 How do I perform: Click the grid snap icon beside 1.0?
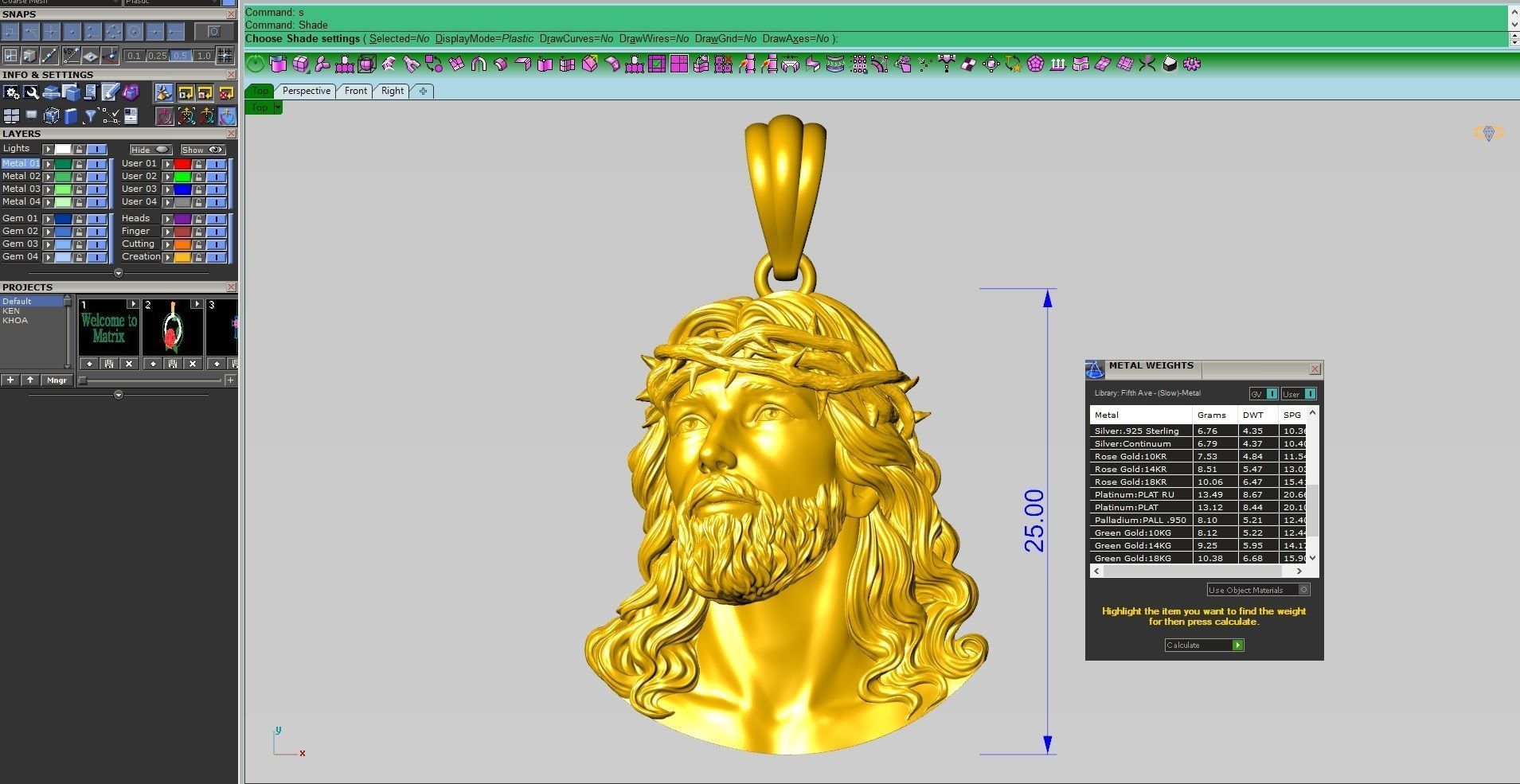coord(225,55)
